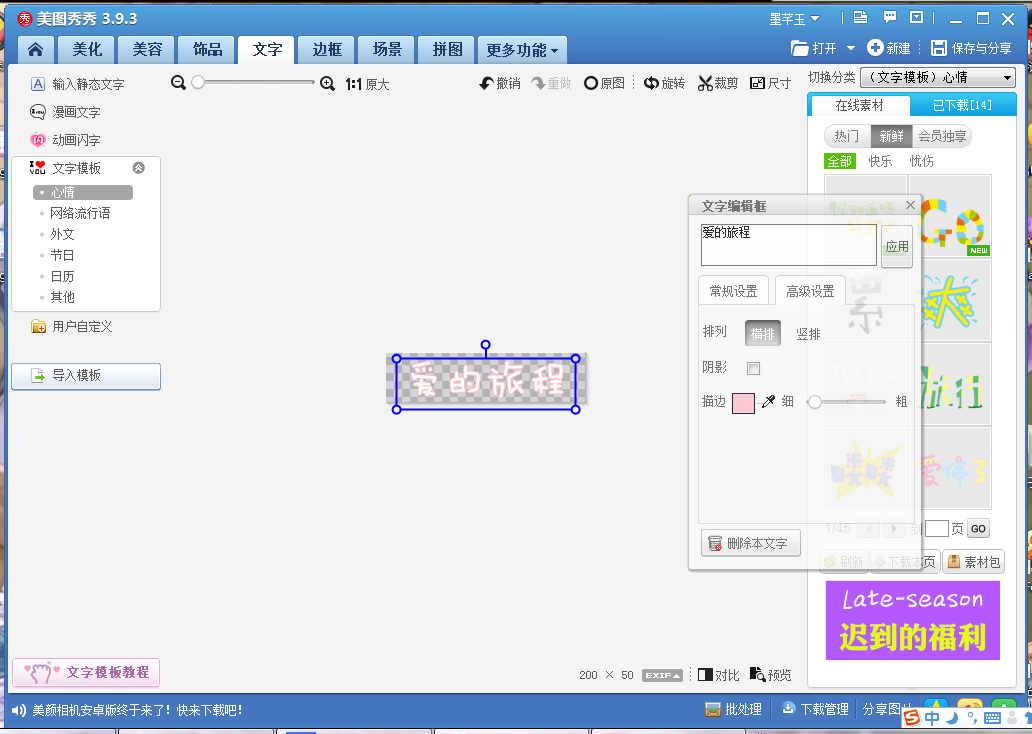Click the Sogou input method S icon
Viewport: 1032px width, 734px height.
pyautogui.click(x=912, y=718)
